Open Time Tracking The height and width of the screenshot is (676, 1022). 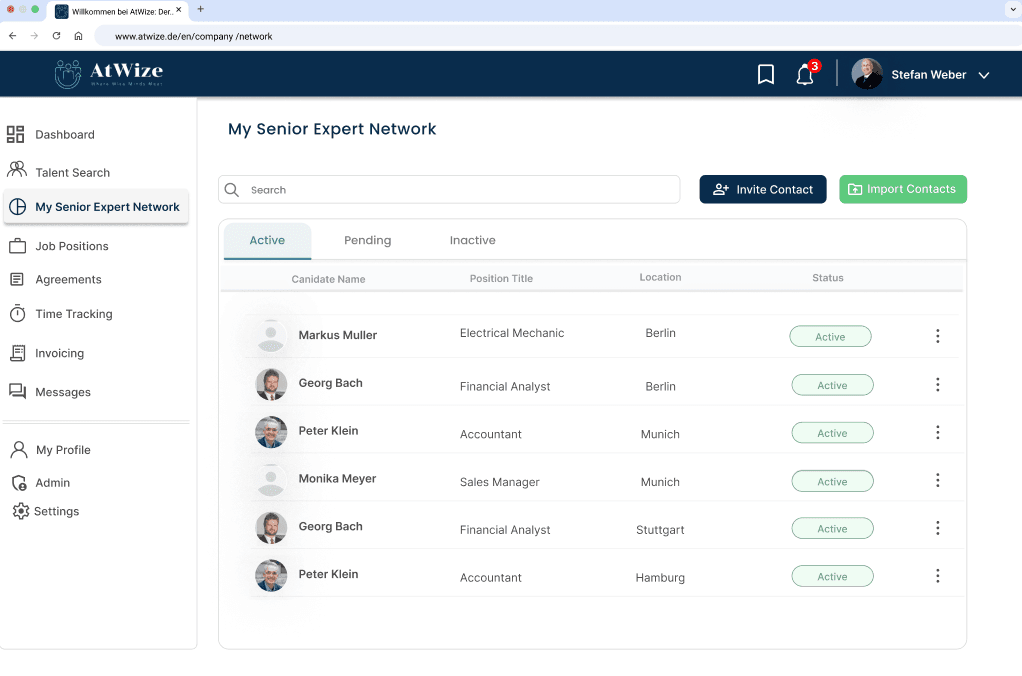coord(73,313)
